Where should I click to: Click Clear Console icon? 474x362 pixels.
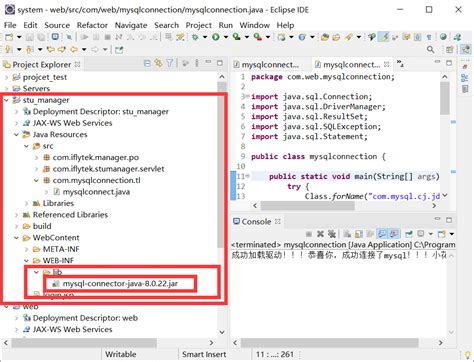coord(347,234)
